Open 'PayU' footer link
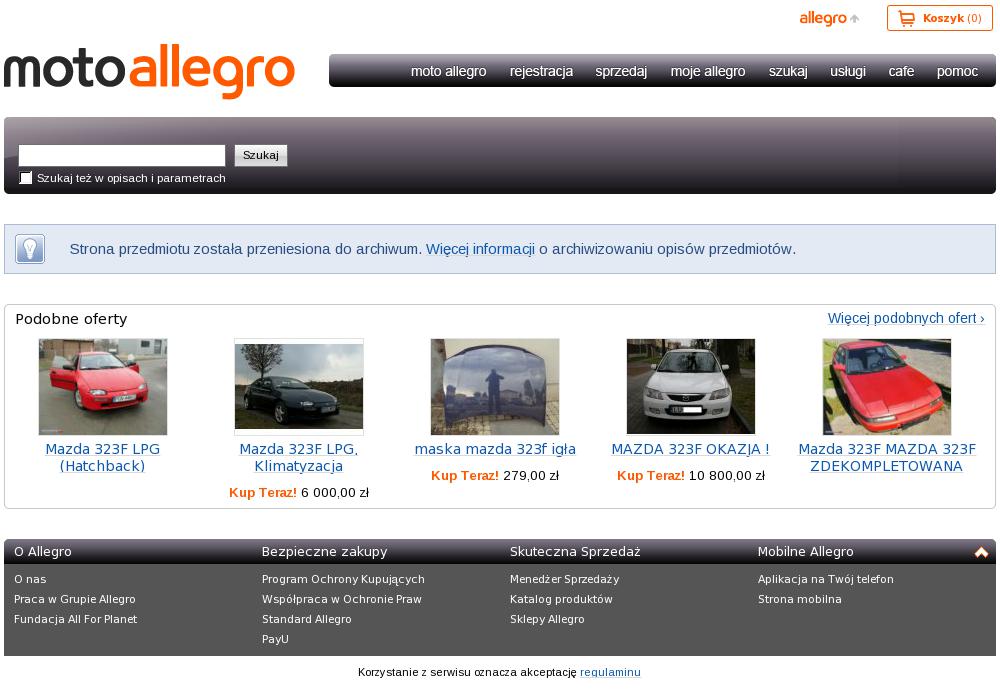Image resolution: width=1000 pixels, height=692 pixels. [x=276, y=638]
